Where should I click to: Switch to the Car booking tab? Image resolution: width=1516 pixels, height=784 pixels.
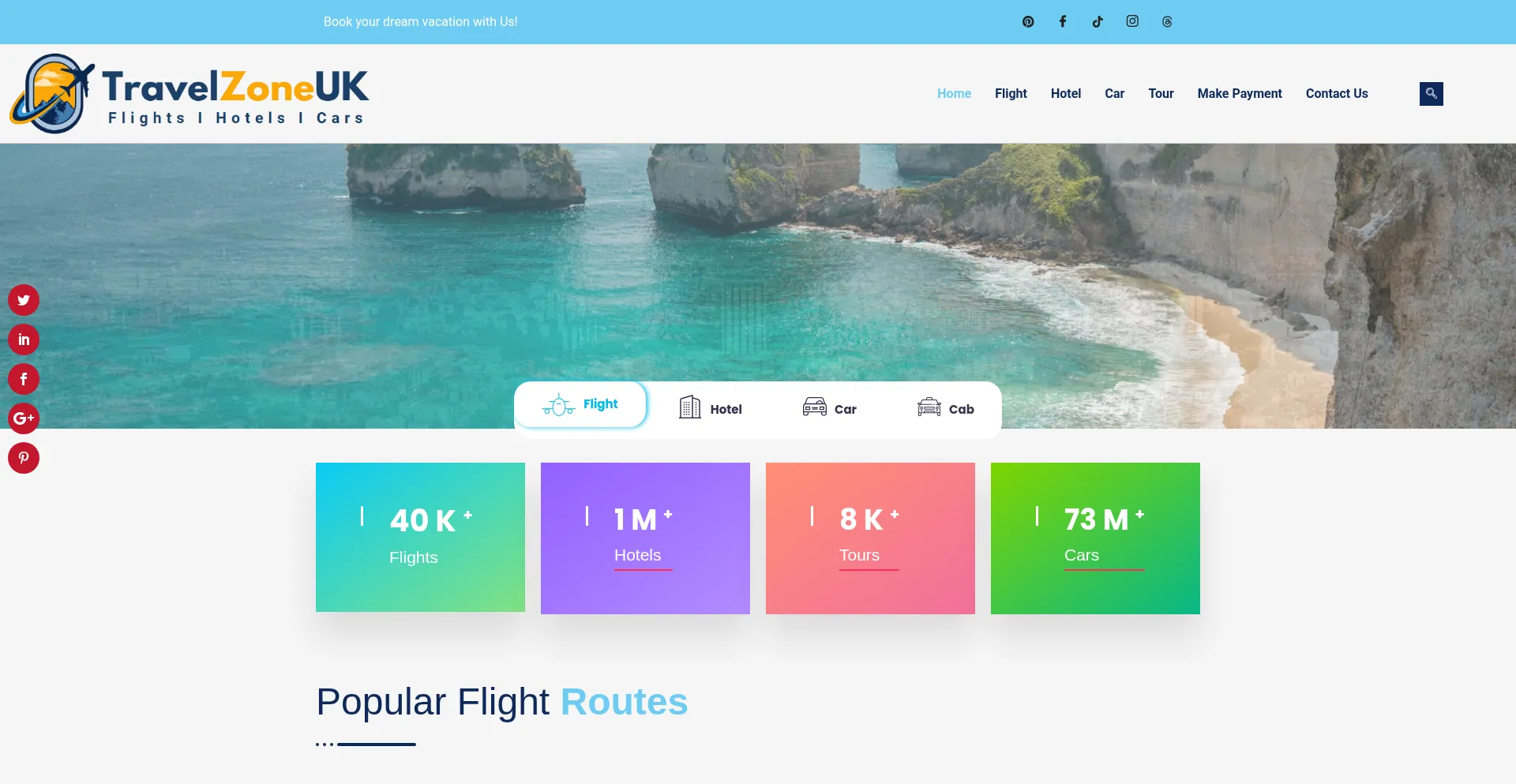[x=830, y=409]
